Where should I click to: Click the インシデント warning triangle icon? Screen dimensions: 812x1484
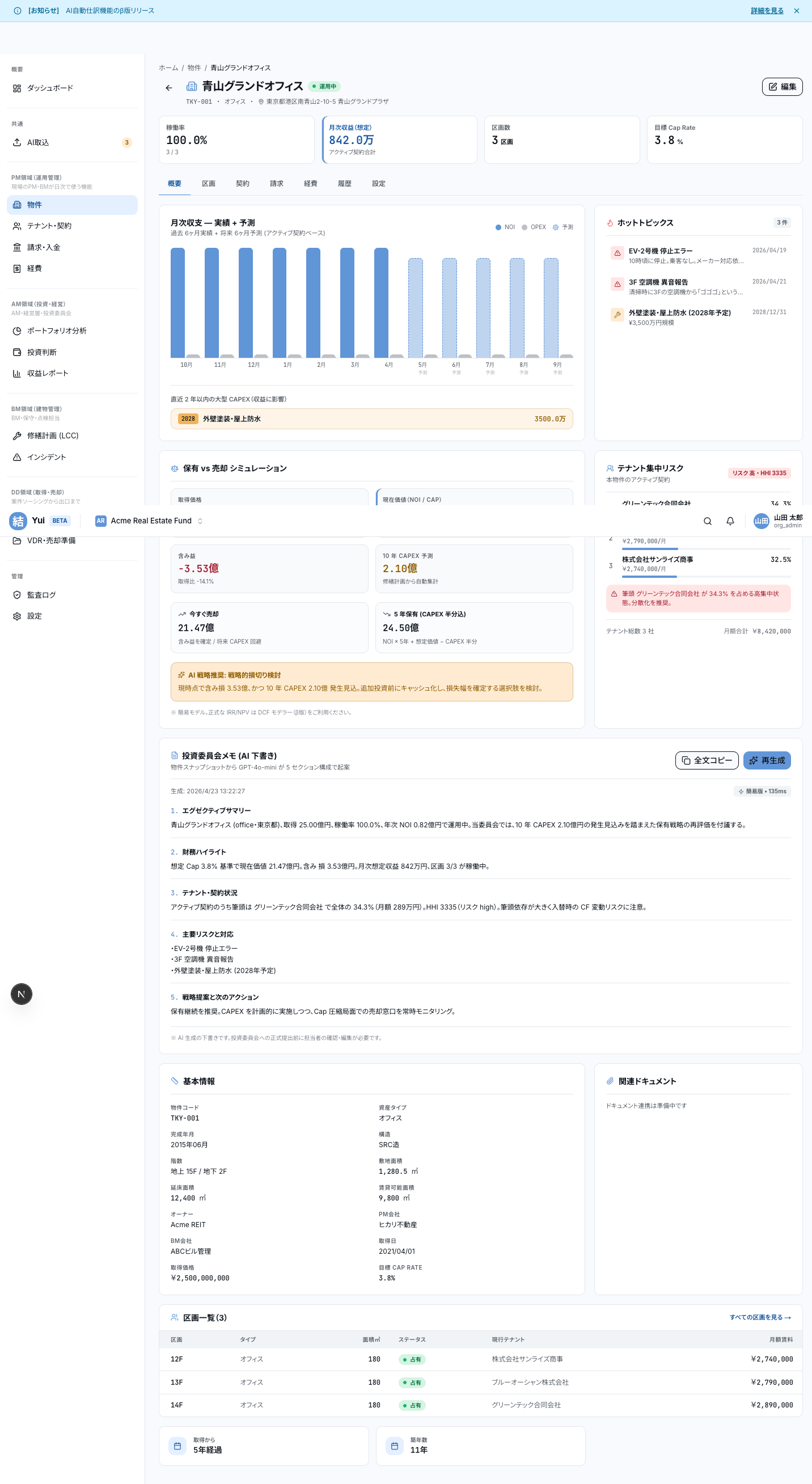16,457
